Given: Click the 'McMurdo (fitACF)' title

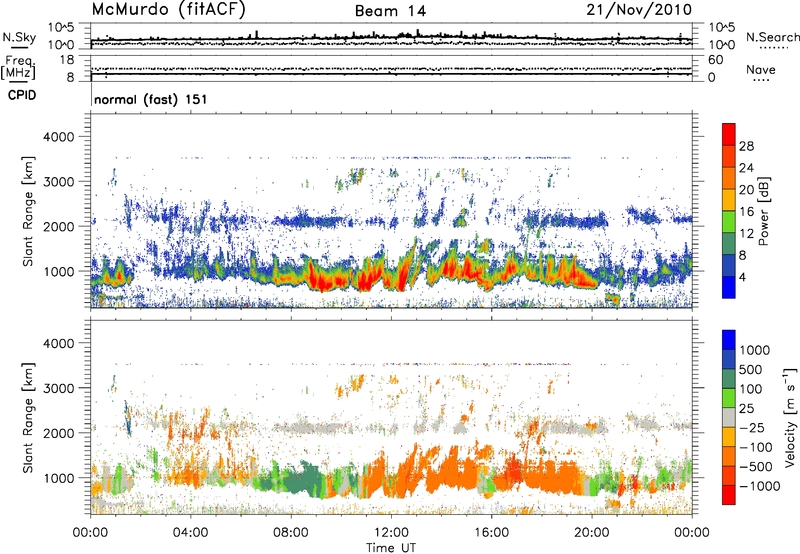Looking at the screenshot, I should 168,10.
